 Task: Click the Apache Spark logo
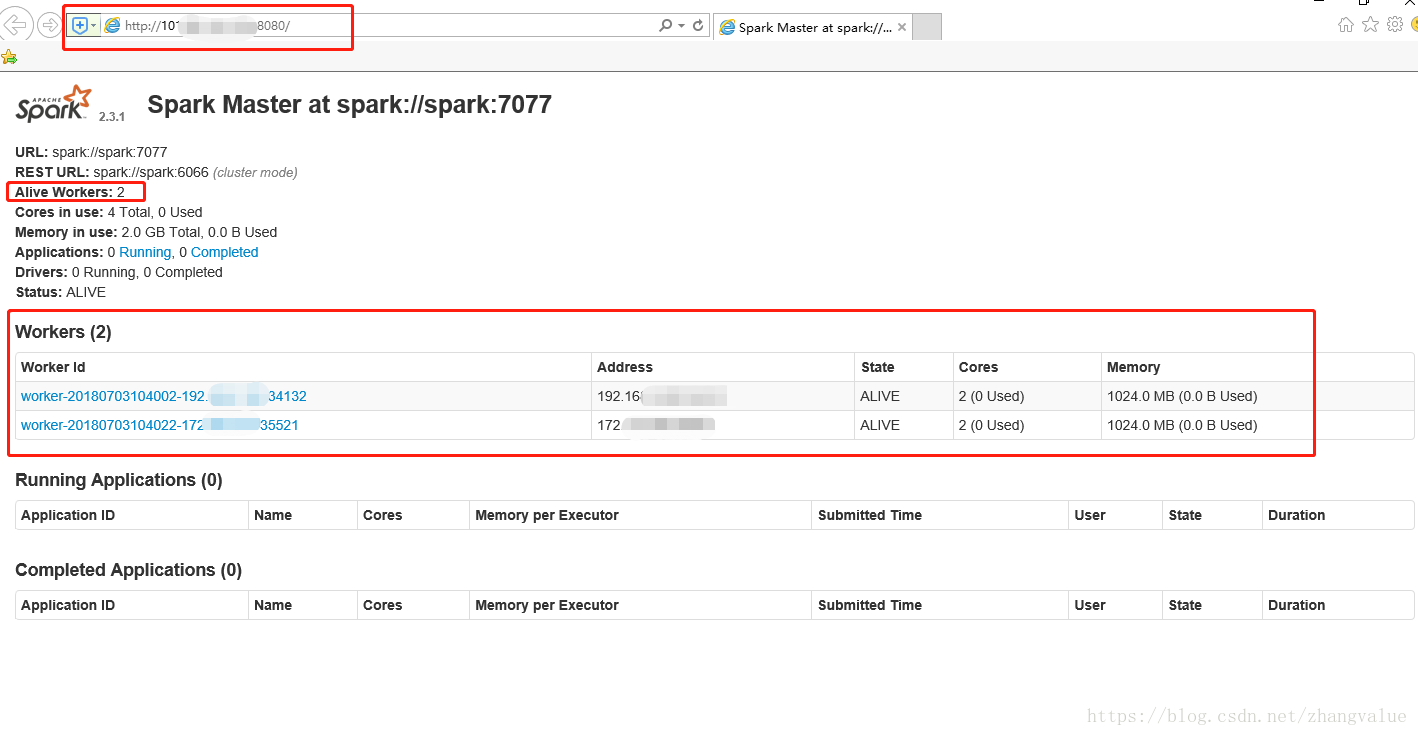(54, 104)
